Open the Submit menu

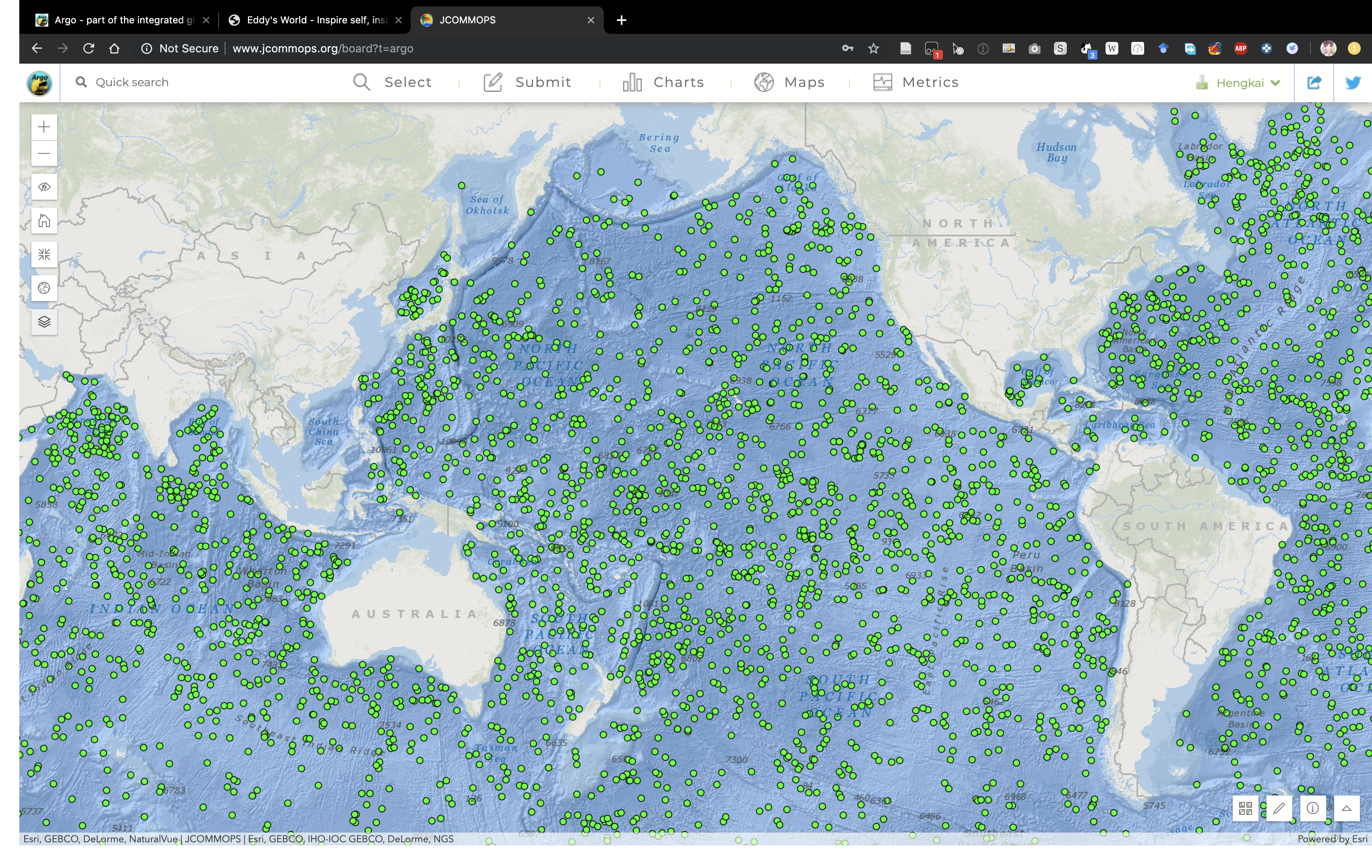pos(527,82)
